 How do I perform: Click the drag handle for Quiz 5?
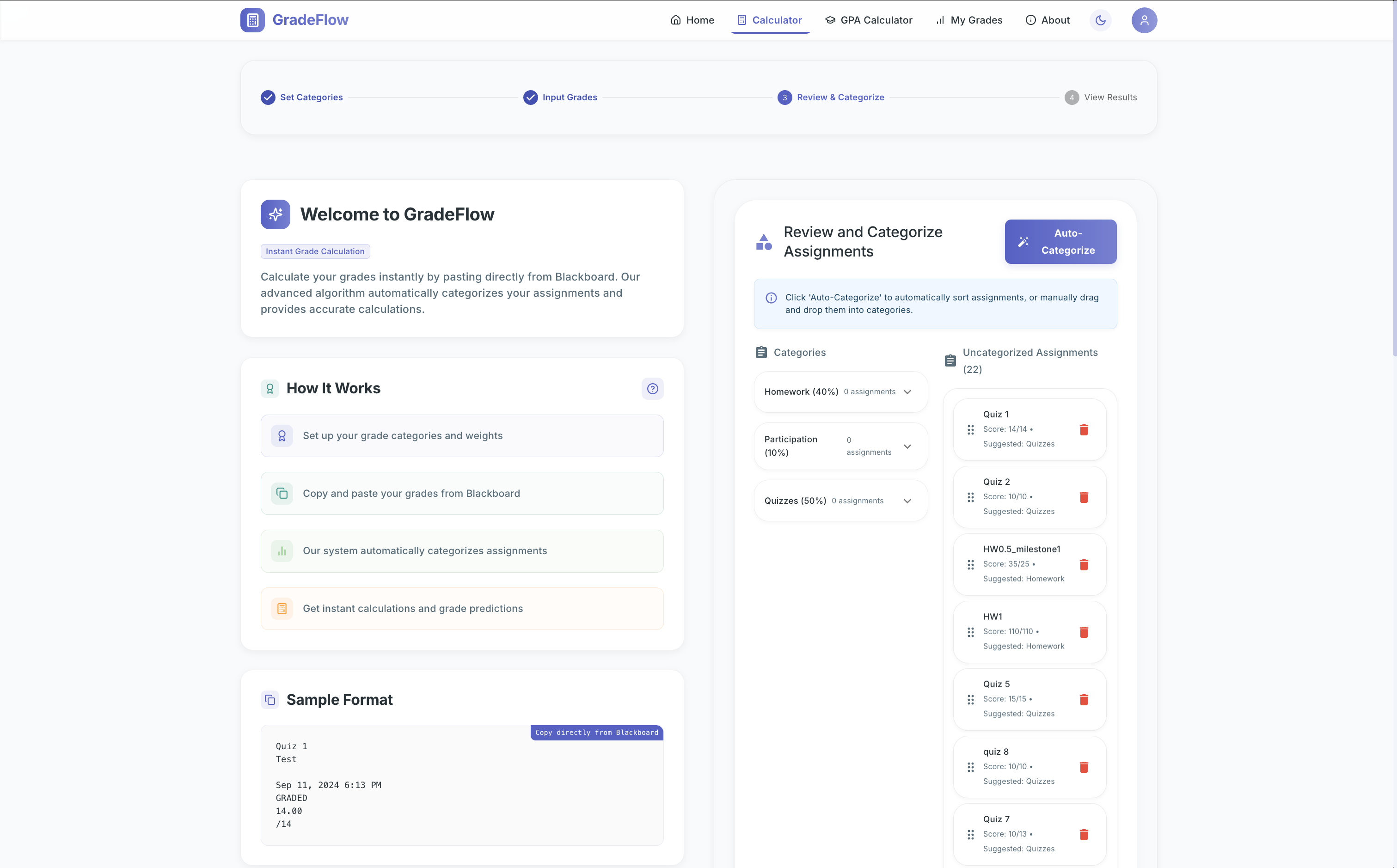tap(970, 699)
